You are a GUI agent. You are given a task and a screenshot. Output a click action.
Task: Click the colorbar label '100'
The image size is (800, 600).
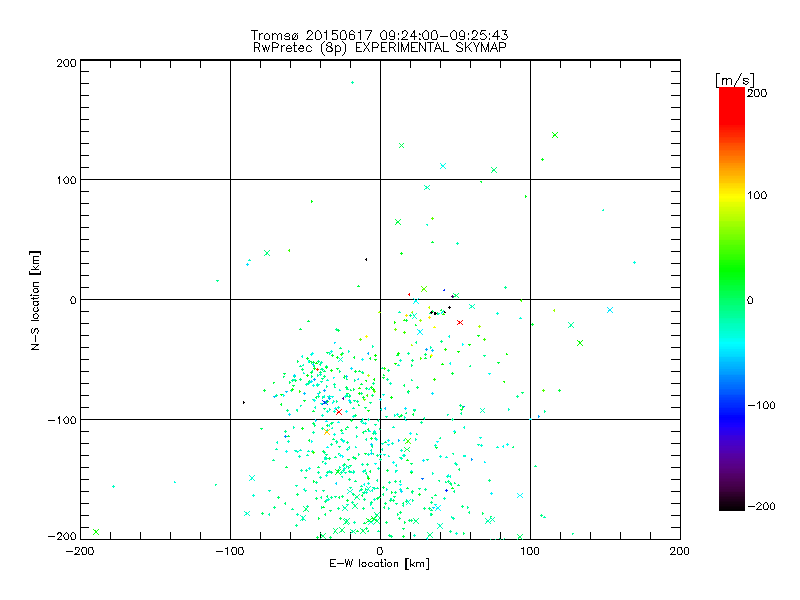click(x=757, y=195)
